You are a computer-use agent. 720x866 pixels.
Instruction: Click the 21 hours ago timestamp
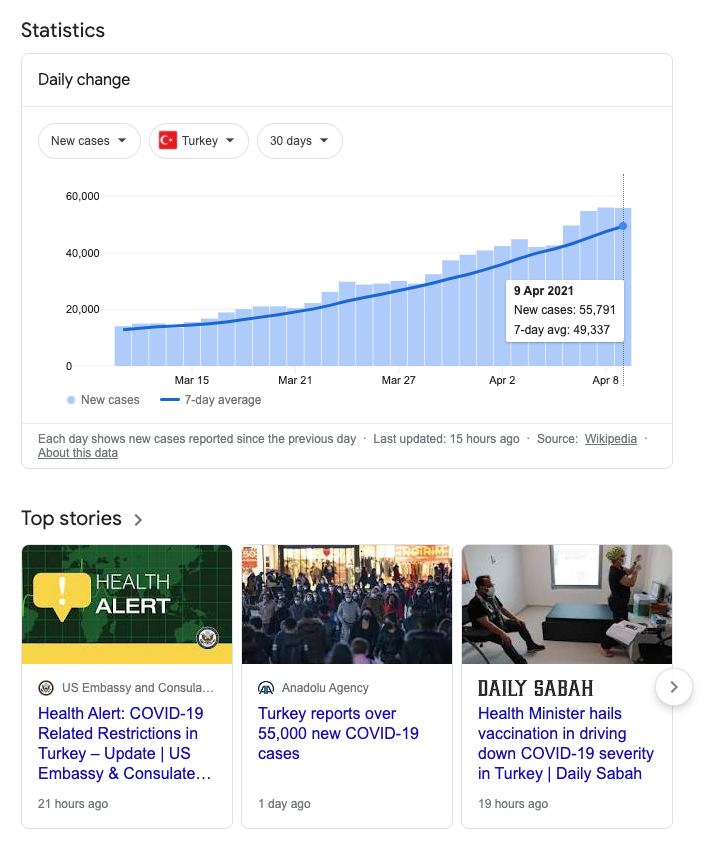pyautogui.click(x=73, y=804)
